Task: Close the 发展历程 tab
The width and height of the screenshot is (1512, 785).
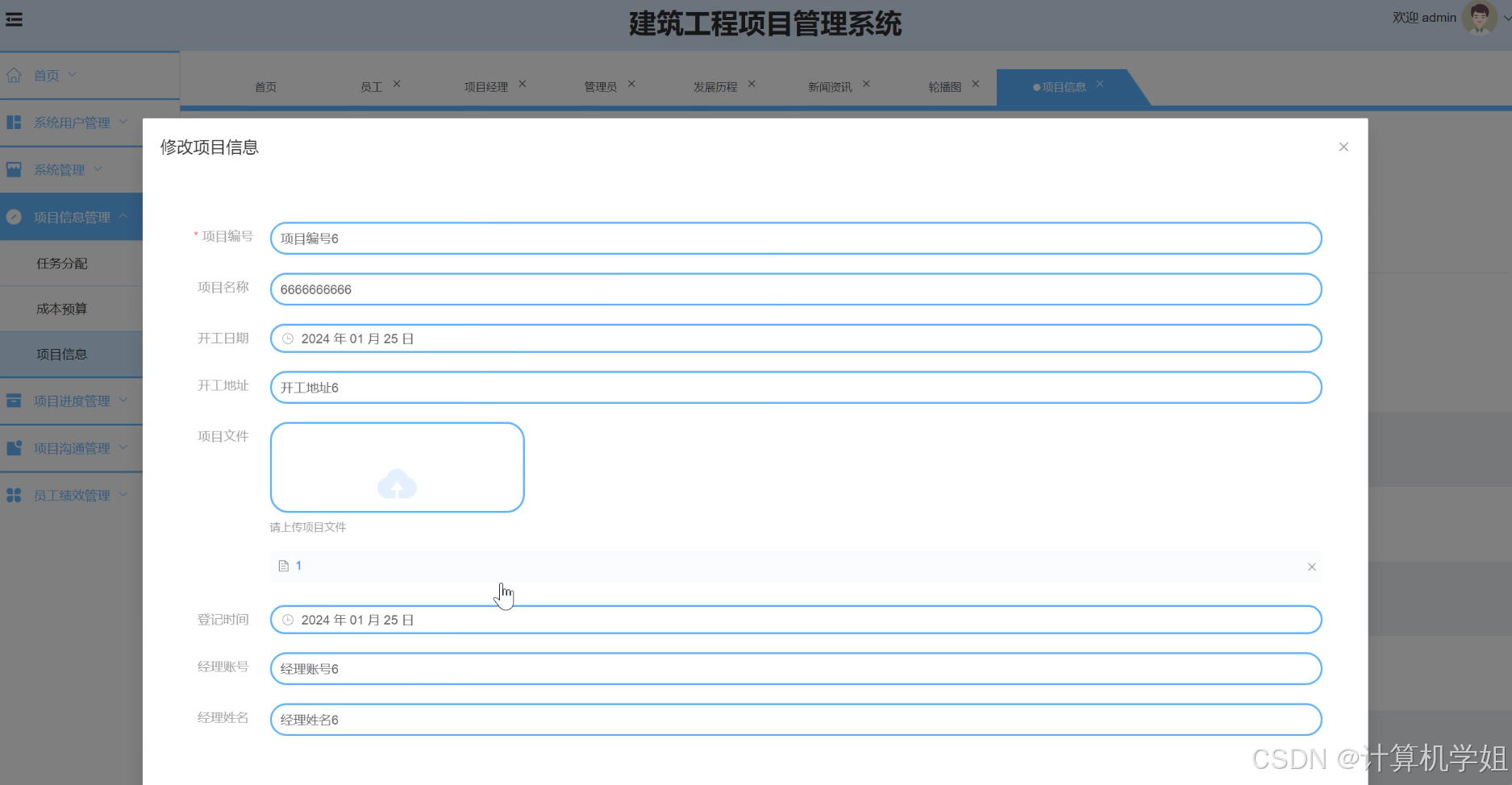Action: (x=752, y=84)
